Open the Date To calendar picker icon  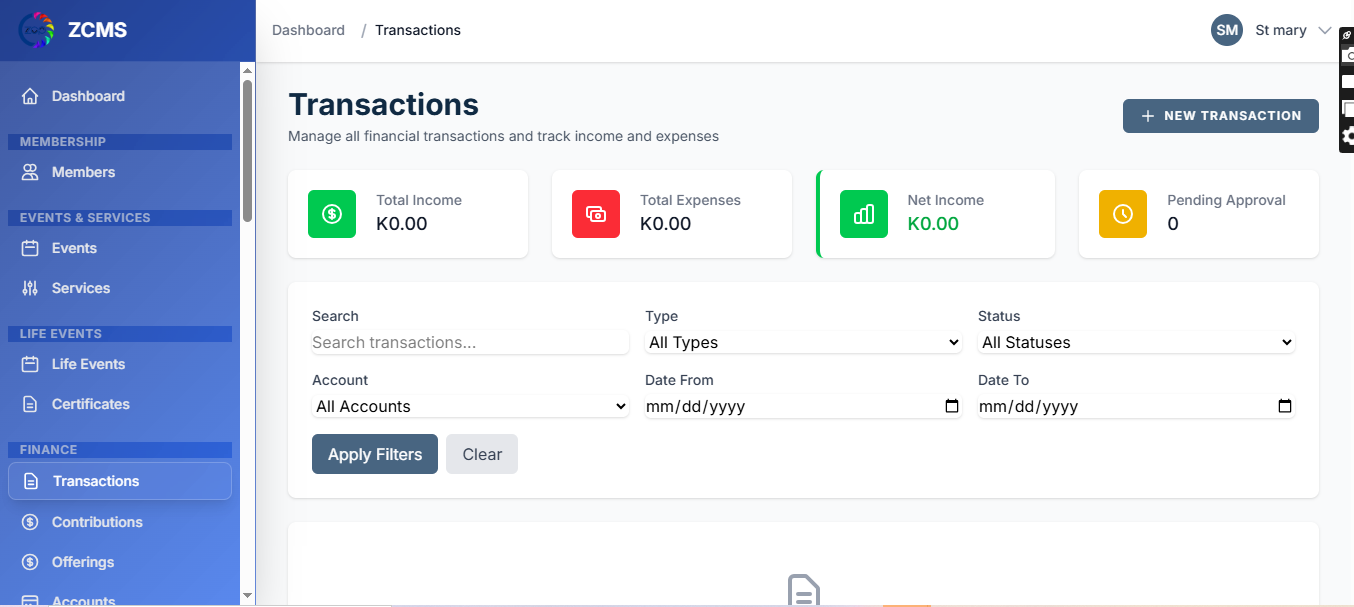[x=1285, y=406]
